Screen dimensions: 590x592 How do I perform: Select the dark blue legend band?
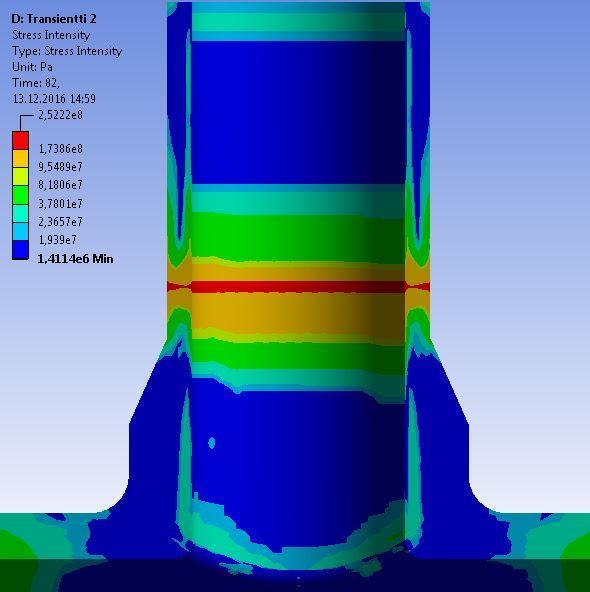coord(20,250)
